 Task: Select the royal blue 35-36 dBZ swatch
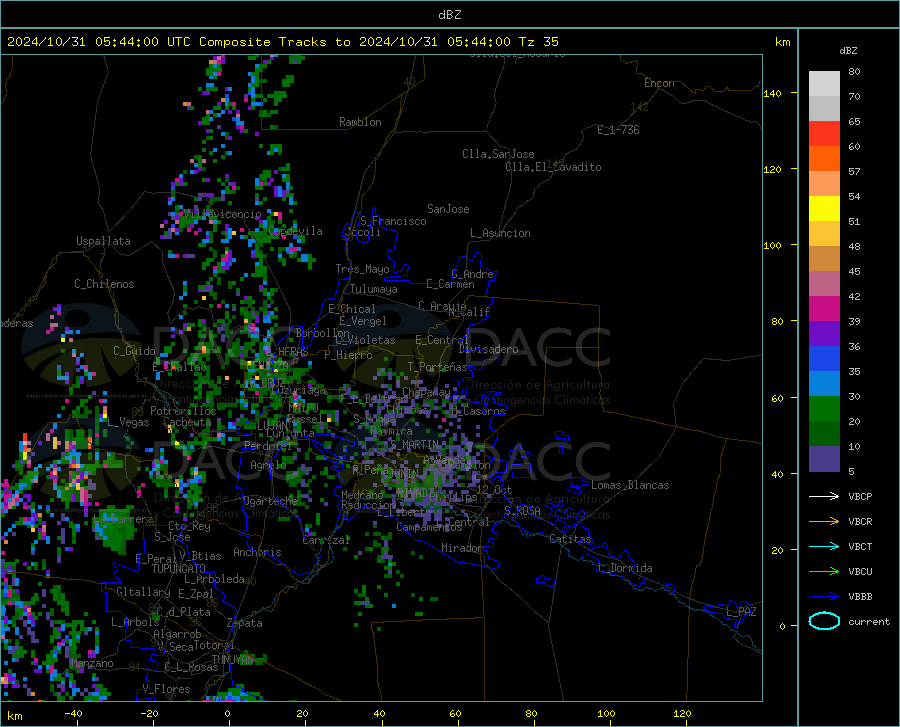(824, 359)
